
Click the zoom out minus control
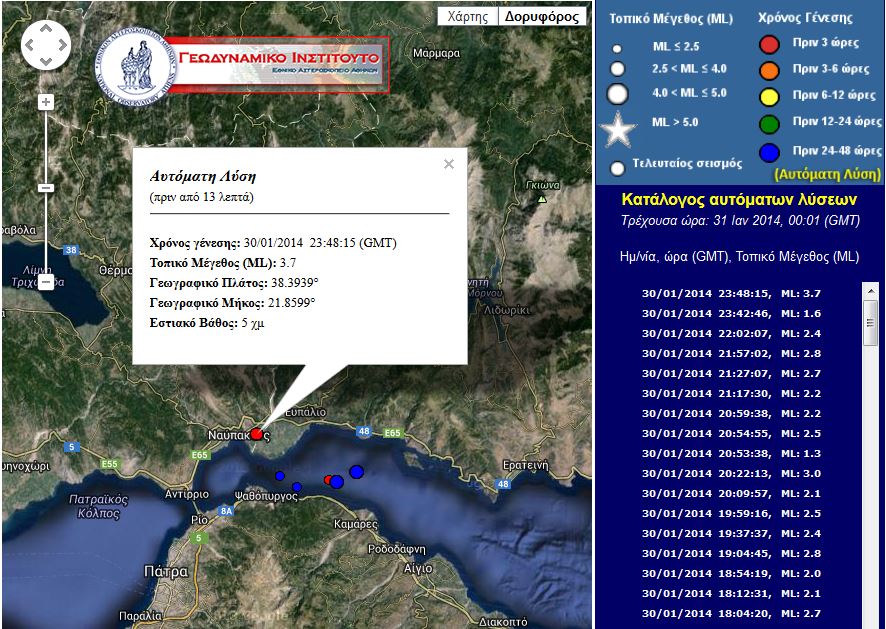[x=44, y=283]
